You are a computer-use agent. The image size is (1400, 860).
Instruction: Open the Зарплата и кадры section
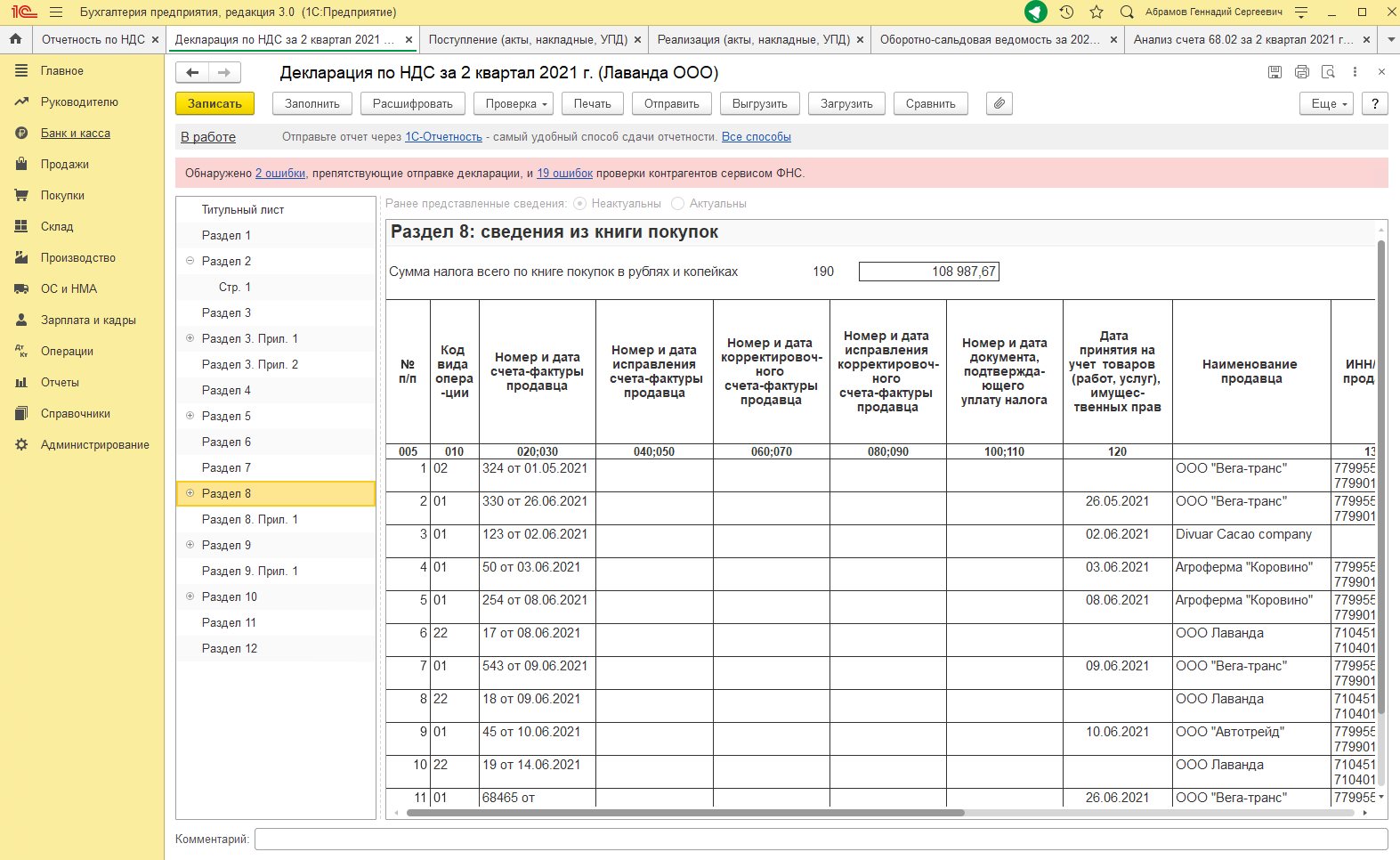click(88, 320)
